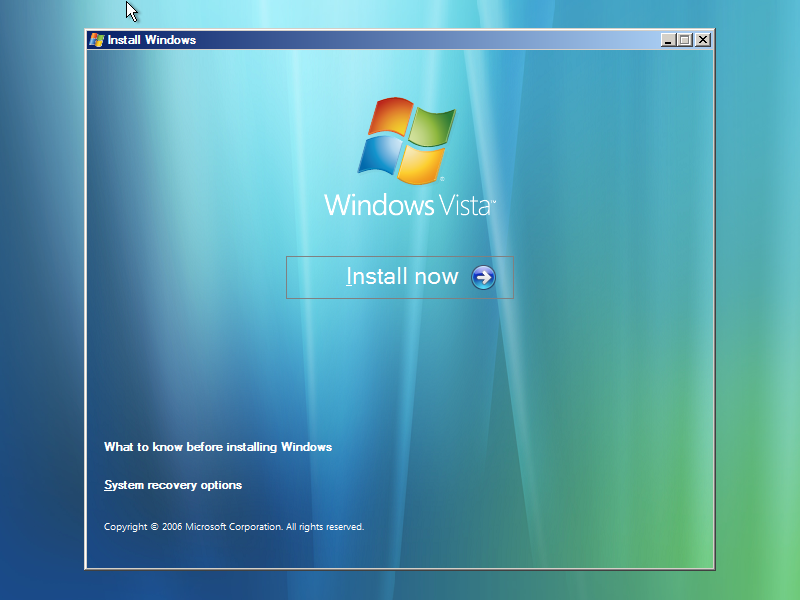Close the Install Windows window
The width and height of the screenshot is (800, 600).
(702, 40)
